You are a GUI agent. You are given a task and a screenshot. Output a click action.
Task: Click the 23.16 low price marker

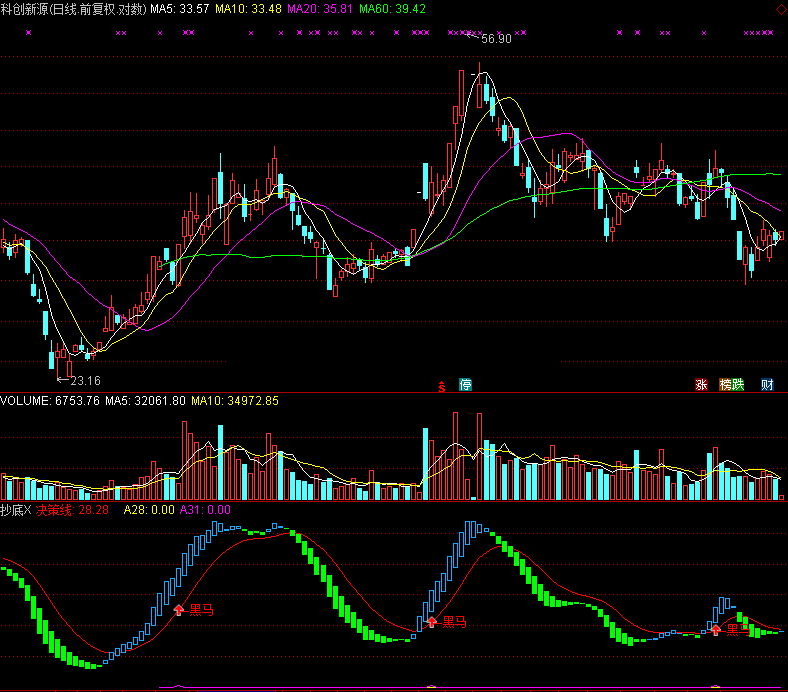coord(85,380)
